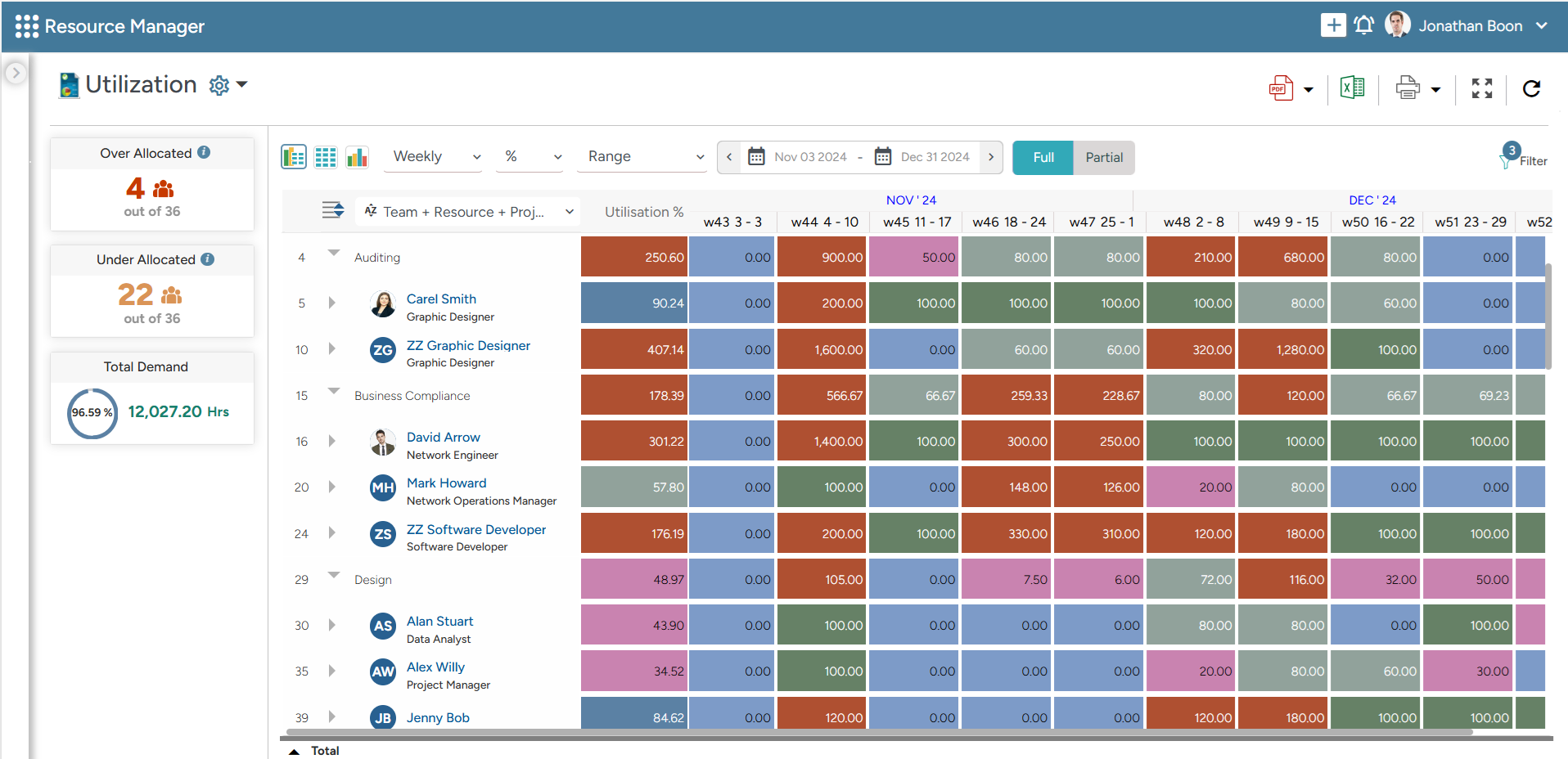Export the utilization data to Excel
This screenshot has width=1568, height=759.
(1352, 88)
